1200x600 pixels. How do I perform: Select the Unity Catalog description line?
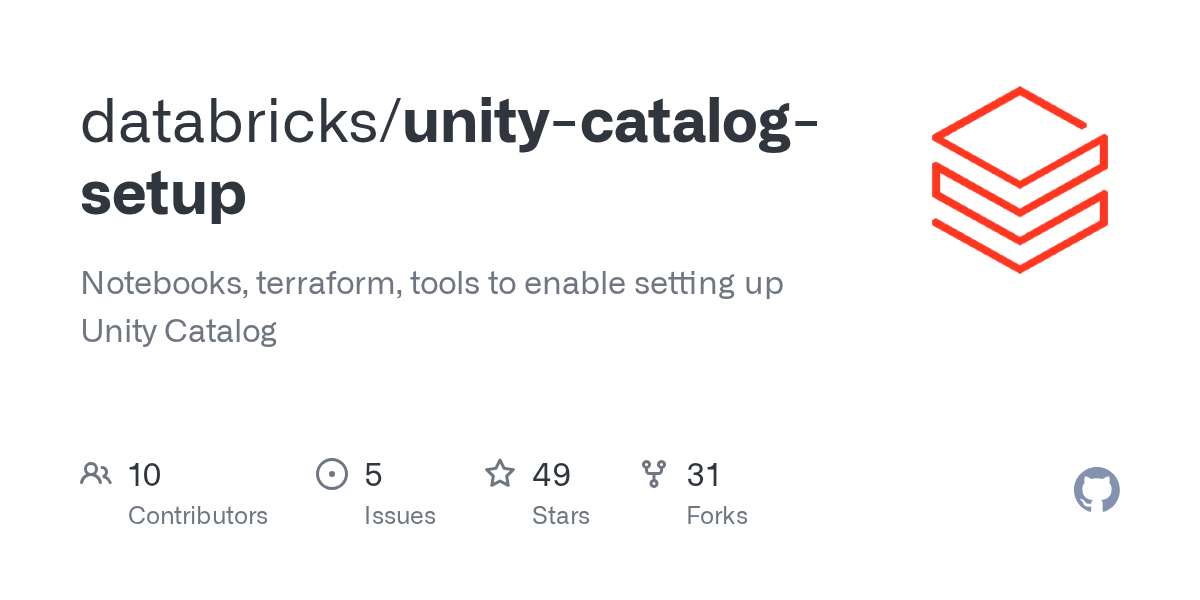(x=179, y=331)
